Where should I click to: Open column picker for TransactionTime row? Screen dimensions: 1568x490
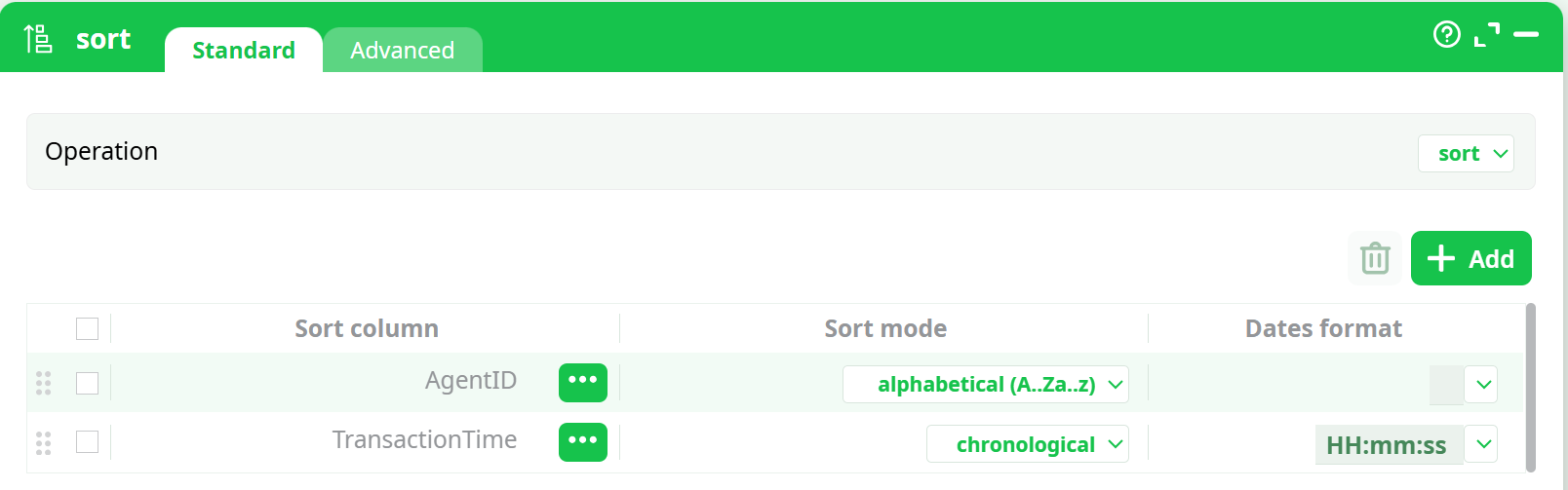click(582, 442)
